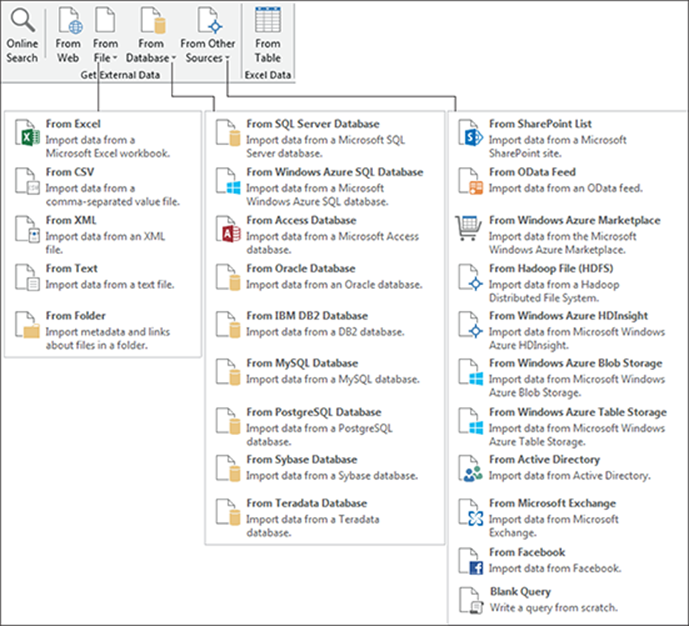This screenshot has width=689, height=626.
Task: Click the SQL Server Database icon
Action: point(228,133)
